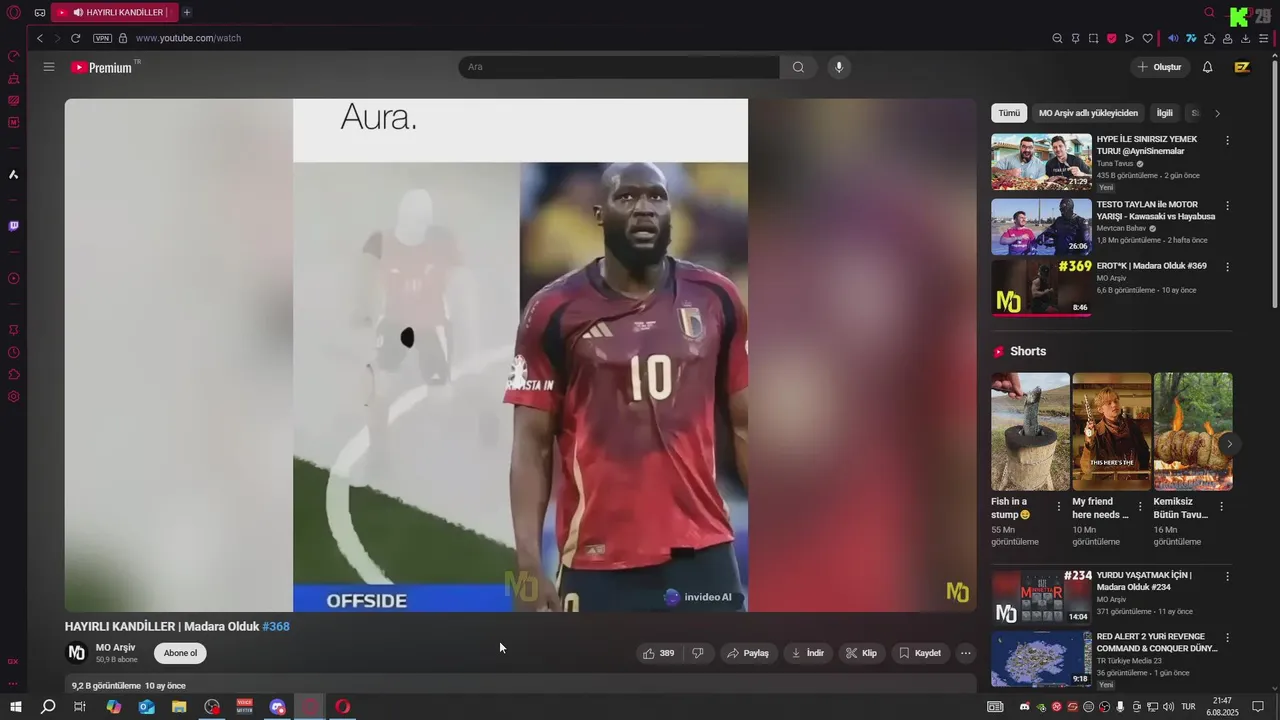Go back with the browser back arrow
Image resolution: width=1280 pixels, height=720 pixels.
tap(40, 38)
